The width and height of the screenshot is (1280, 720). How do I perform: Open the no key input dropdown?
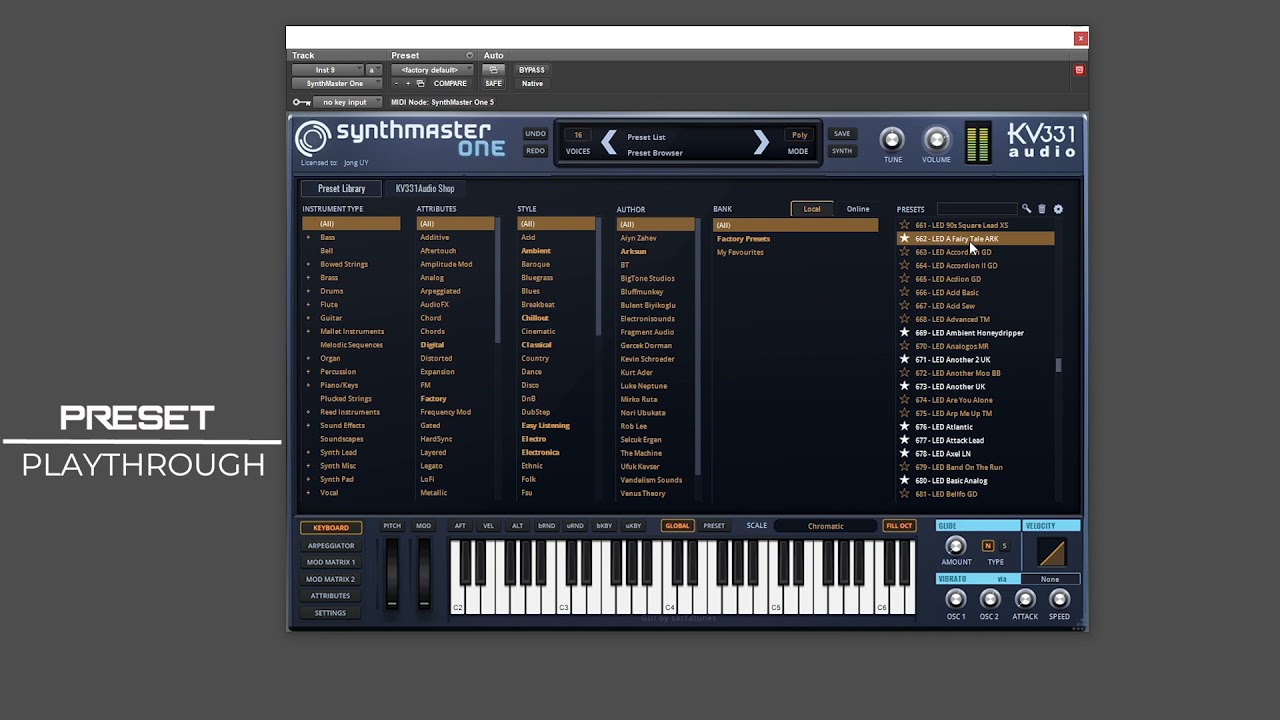coord(347,102)
